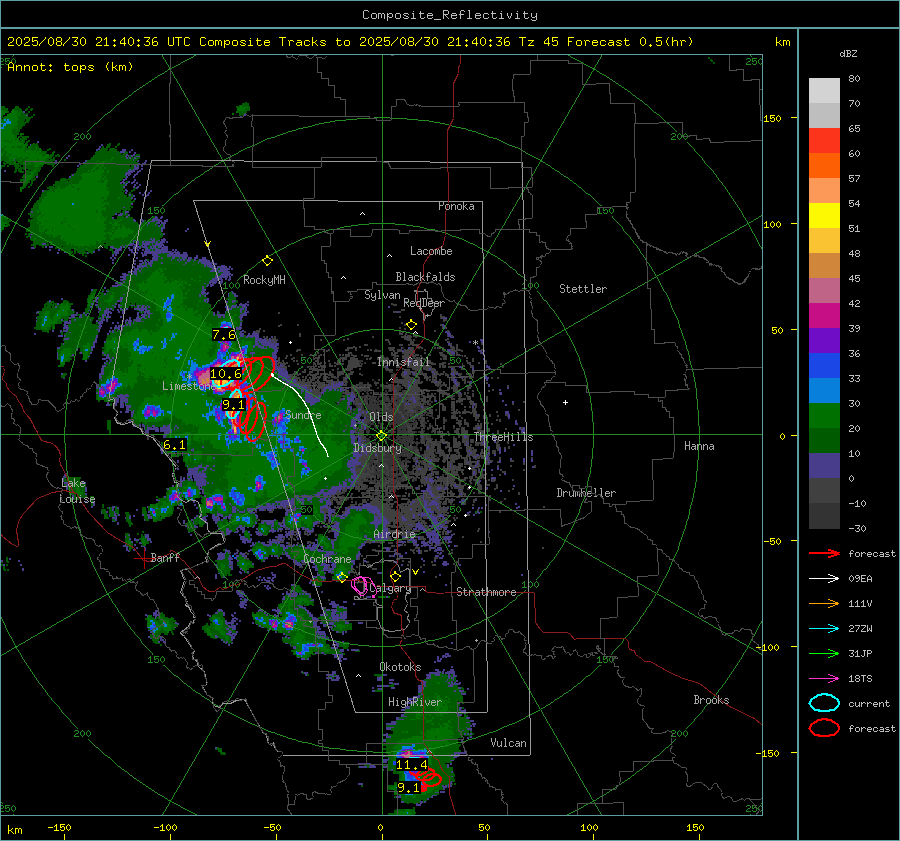Screen dimensions: 900x841
Task: Click the yellow radar-center diamond at Didsbury
Action: tap(381, 436)
